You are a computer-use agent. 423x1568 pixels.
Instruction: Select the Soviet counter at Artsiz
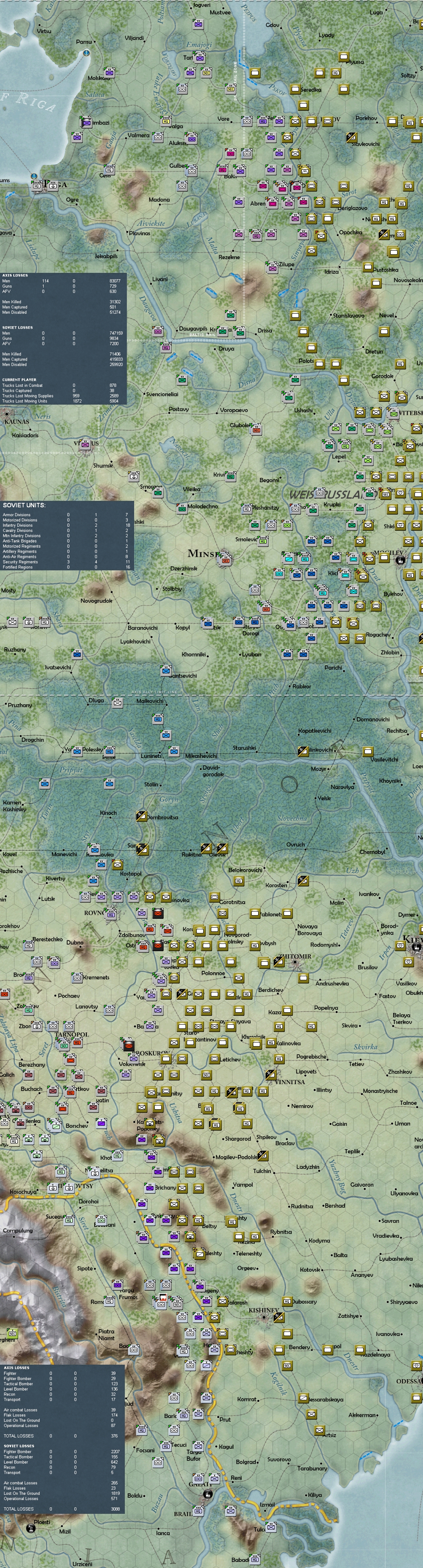[319, 1430]
